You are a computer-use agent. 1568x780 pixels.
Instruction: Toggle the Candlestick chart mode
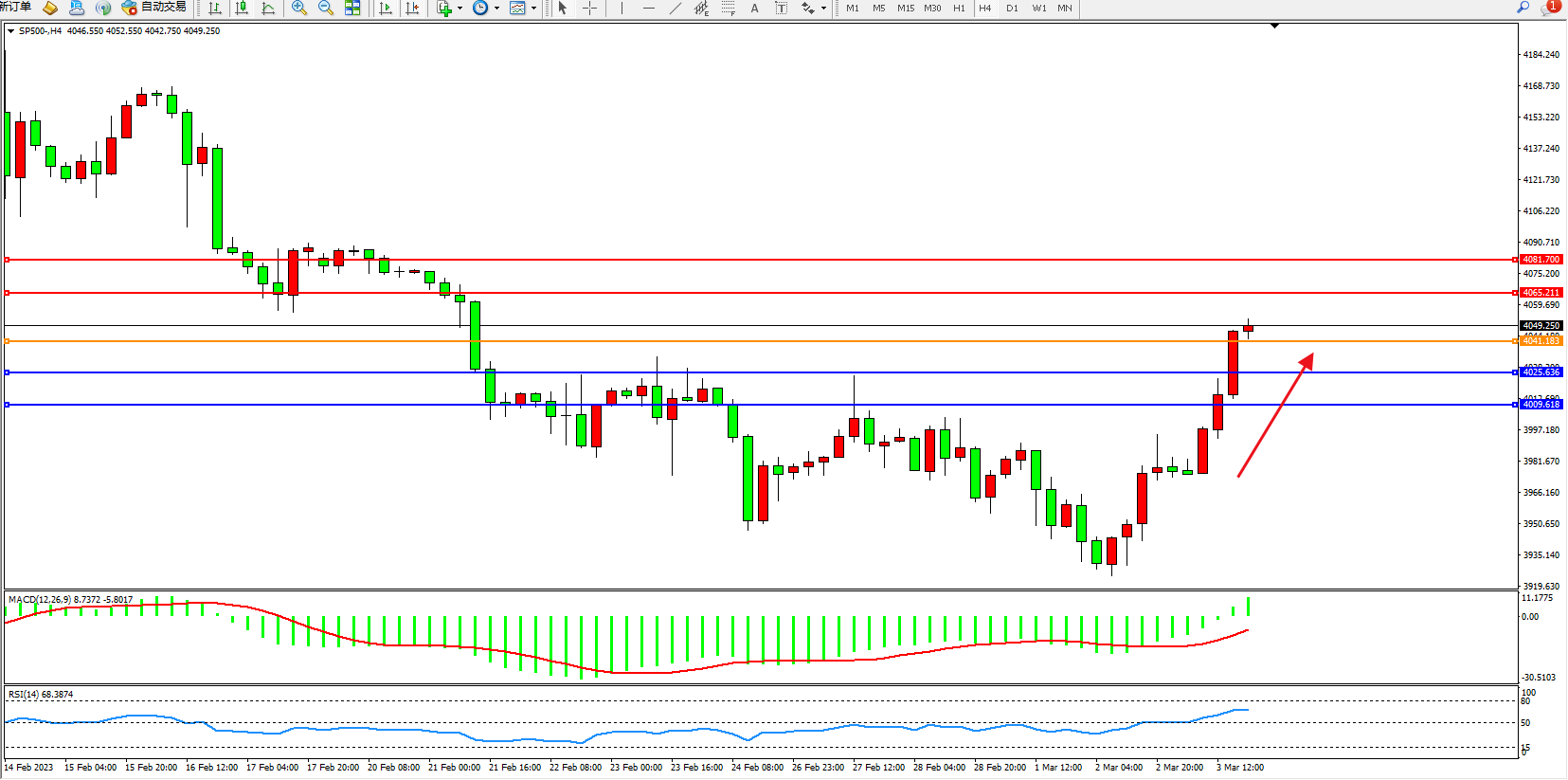243,8
